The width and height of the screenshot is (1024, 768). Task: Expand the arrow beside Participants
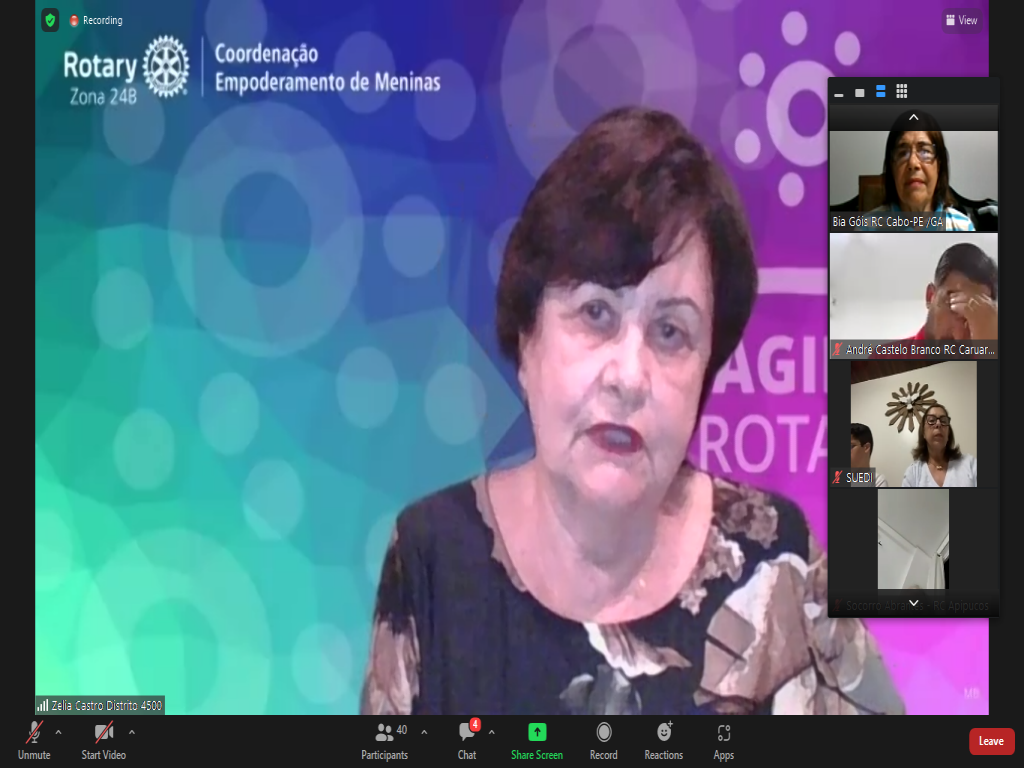coord(424,732)
